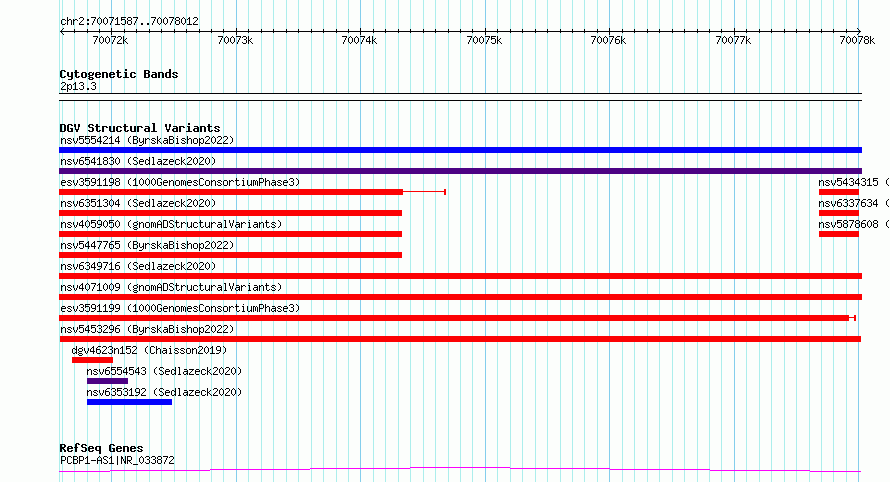Click the 70074k ruler label
This screenshot has width=890, height=482.
click(359, 40)
